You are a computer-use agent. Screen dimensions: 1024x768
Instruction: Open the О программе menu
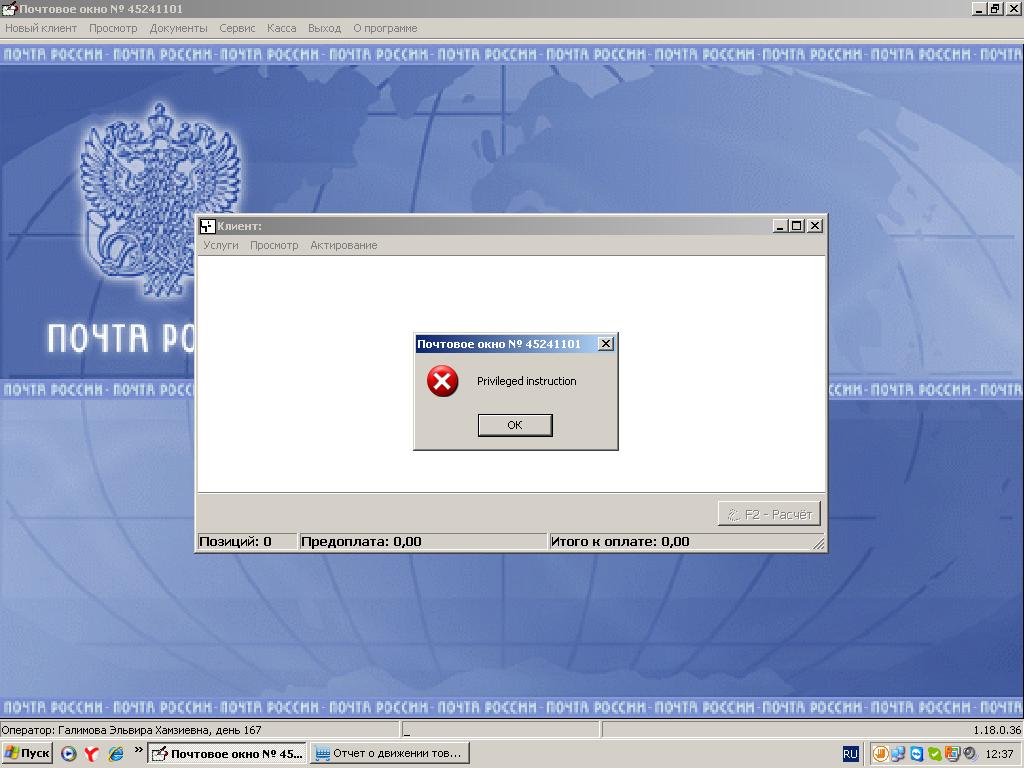click(385, 28)
